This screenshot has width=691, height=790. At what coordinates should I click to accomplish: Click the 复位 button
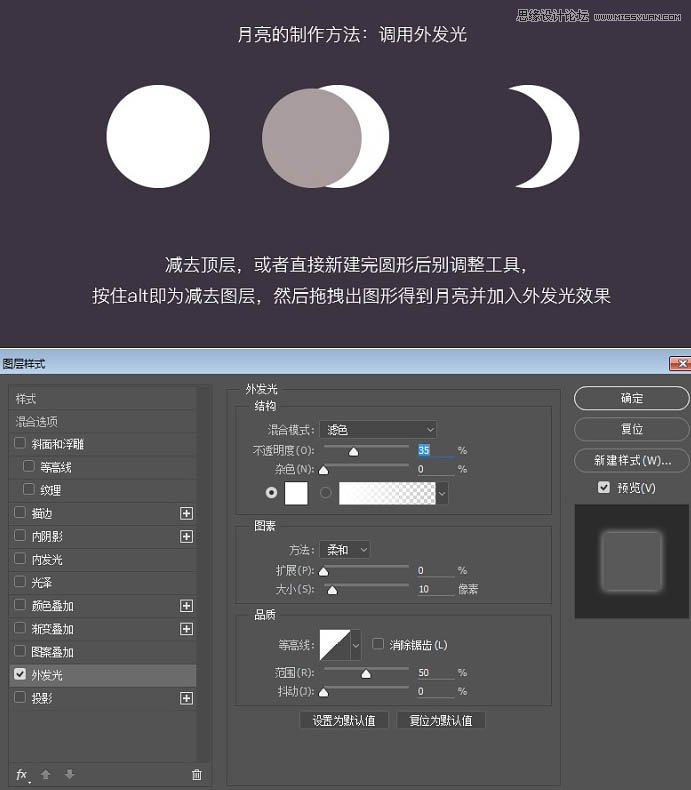coord(632,429)
